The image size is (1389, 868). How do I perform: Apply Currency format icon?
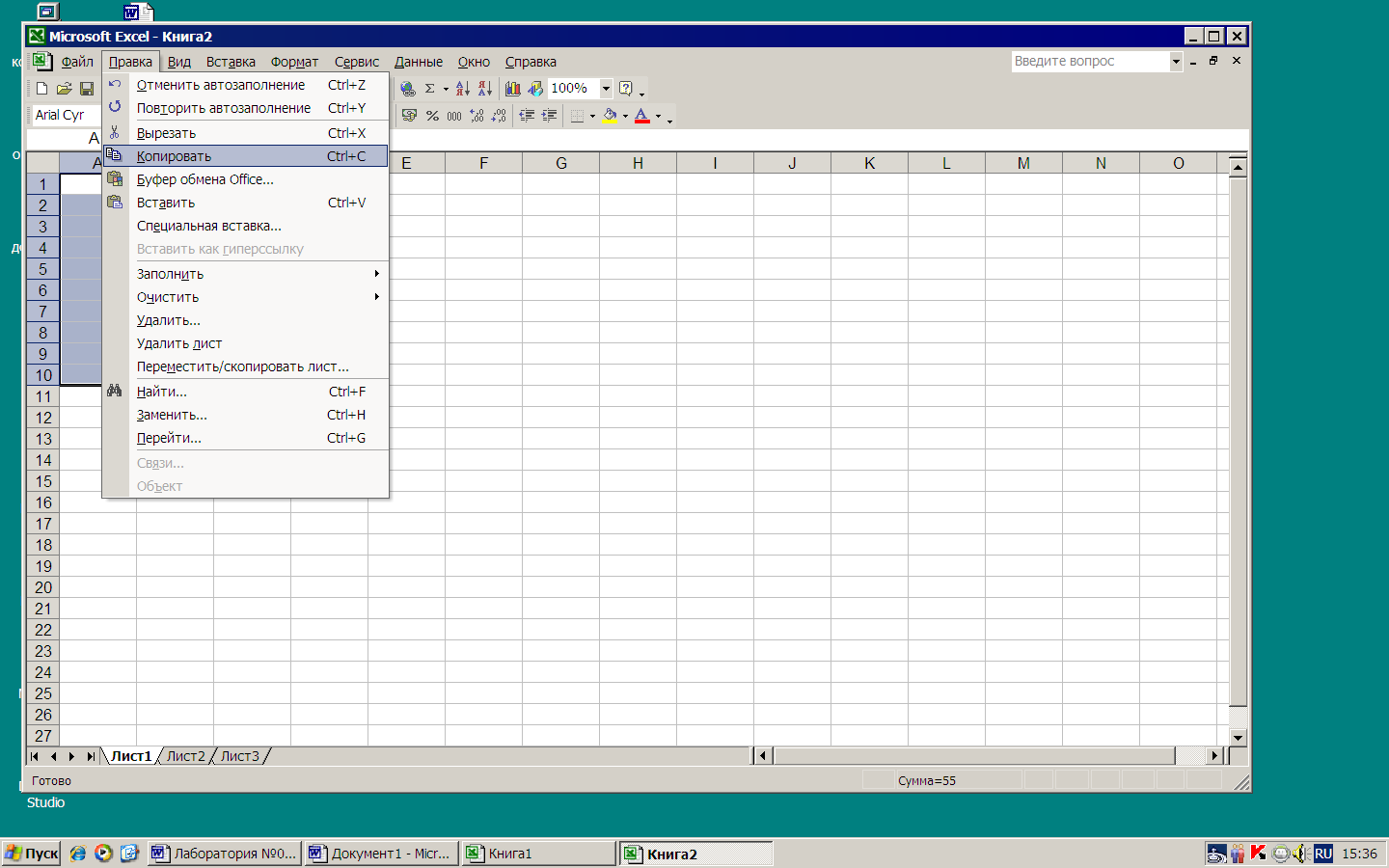409,116
